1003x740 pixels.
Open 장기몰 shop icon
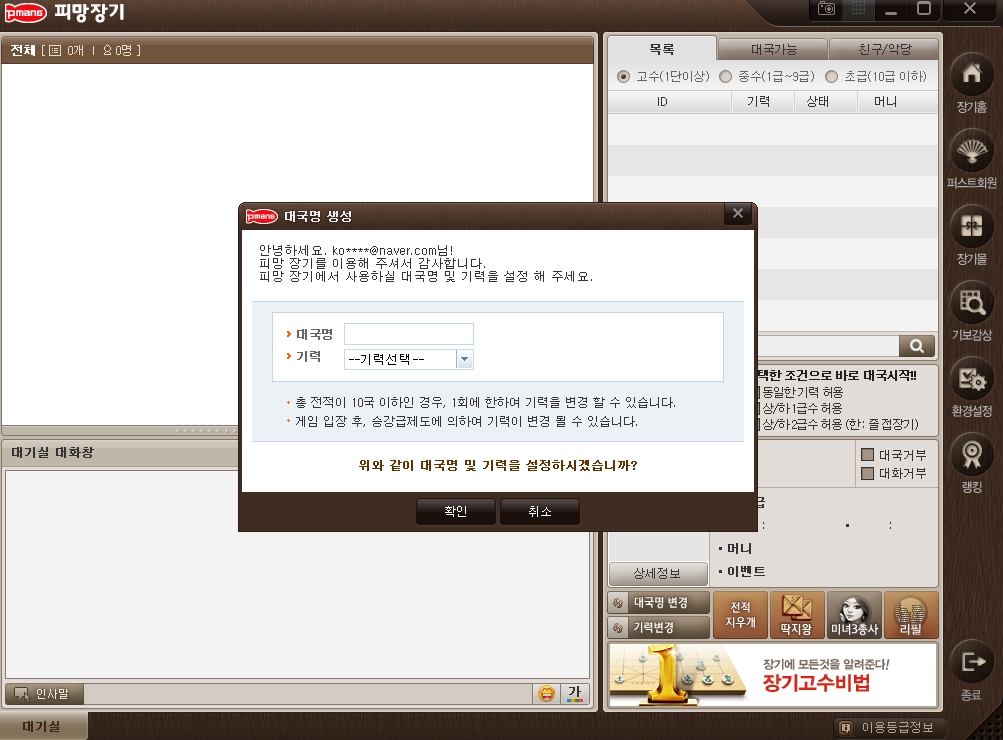pos(971,227)
